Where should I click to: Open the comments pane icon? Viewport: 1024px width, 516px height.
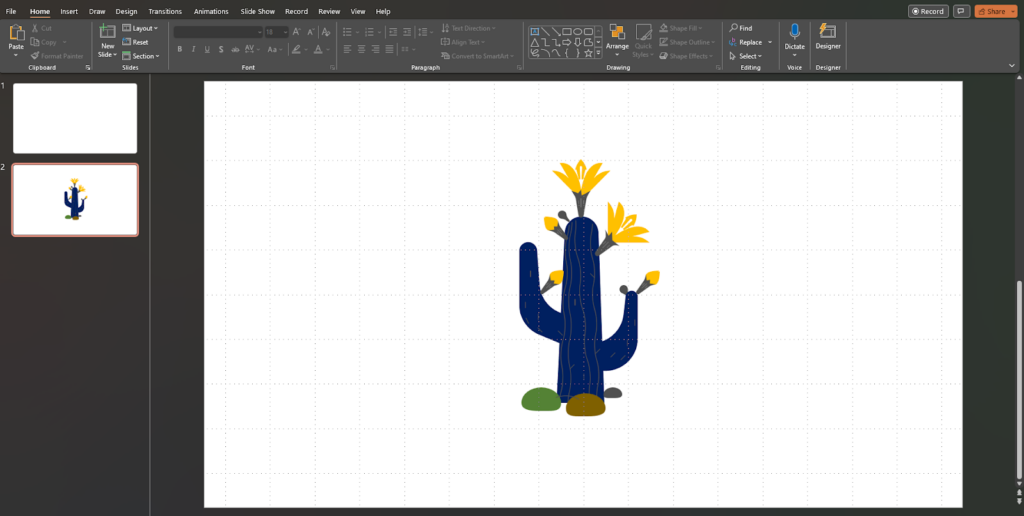coord(962,11)
